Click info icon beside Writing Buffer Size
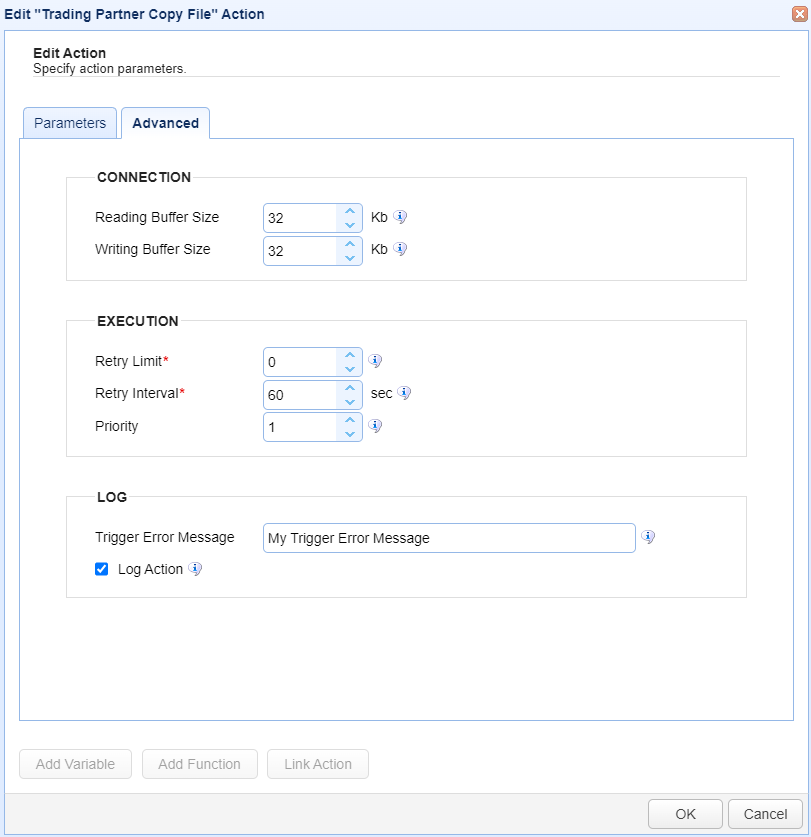This screenshot has height=837, width=811. [x=400, y=249]
